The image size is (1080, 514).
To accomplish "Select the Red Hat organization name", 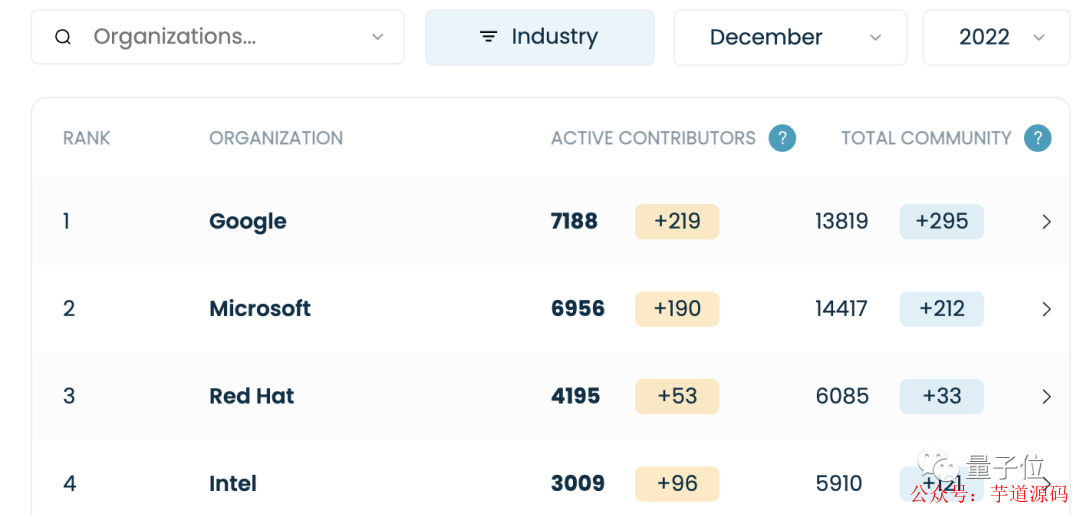I will [251, 396].
